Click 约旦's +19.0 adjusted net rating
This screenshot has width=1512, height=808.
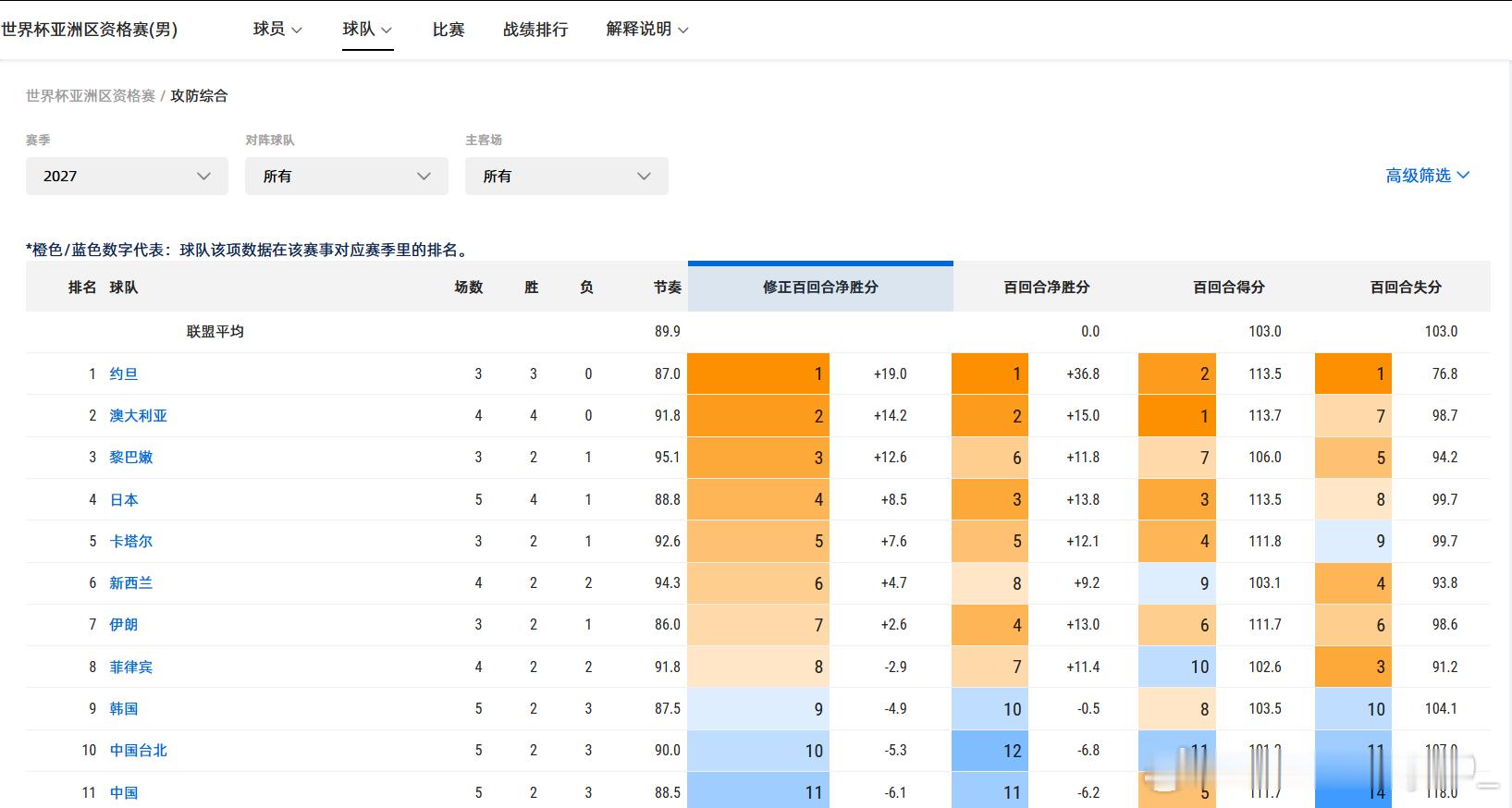click(x=890, y=373)
